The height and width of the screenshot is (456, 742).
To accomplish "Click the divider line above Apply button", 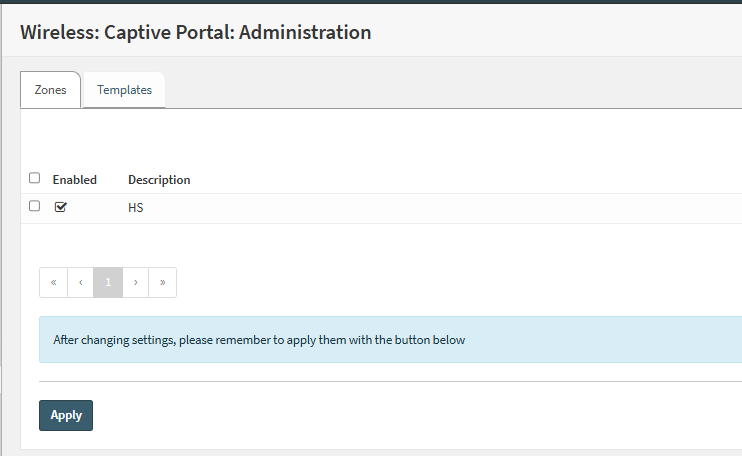I will (x=390, y=381).
